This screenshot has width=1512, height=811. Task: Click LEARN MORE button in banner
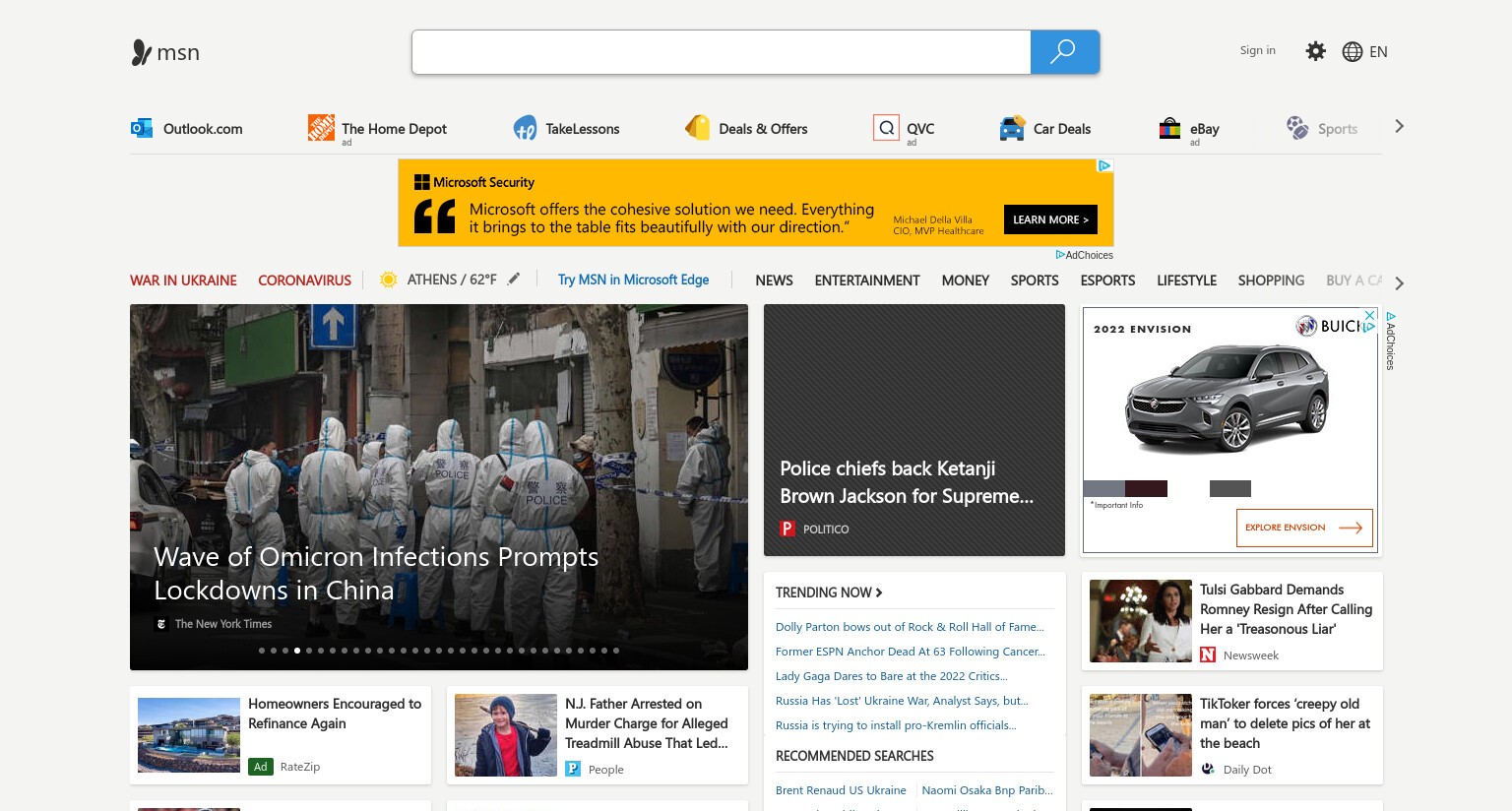(x=1050, y=219)
